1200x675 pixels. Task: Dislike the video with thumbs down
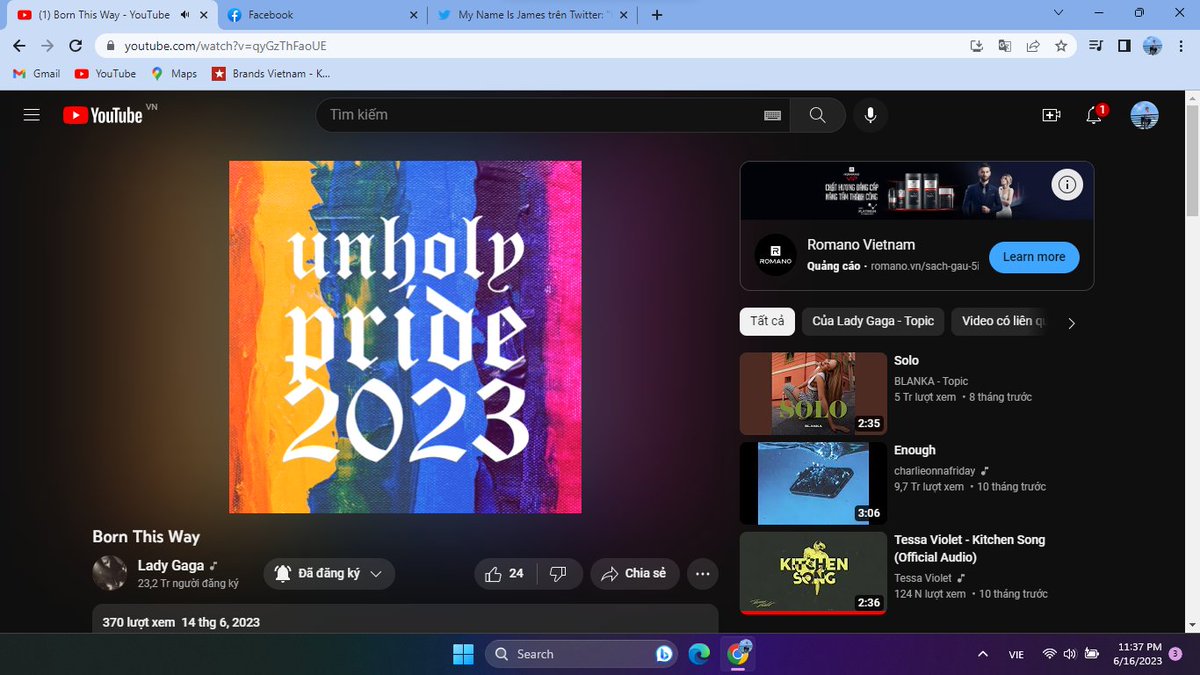[x=559, y=573]
